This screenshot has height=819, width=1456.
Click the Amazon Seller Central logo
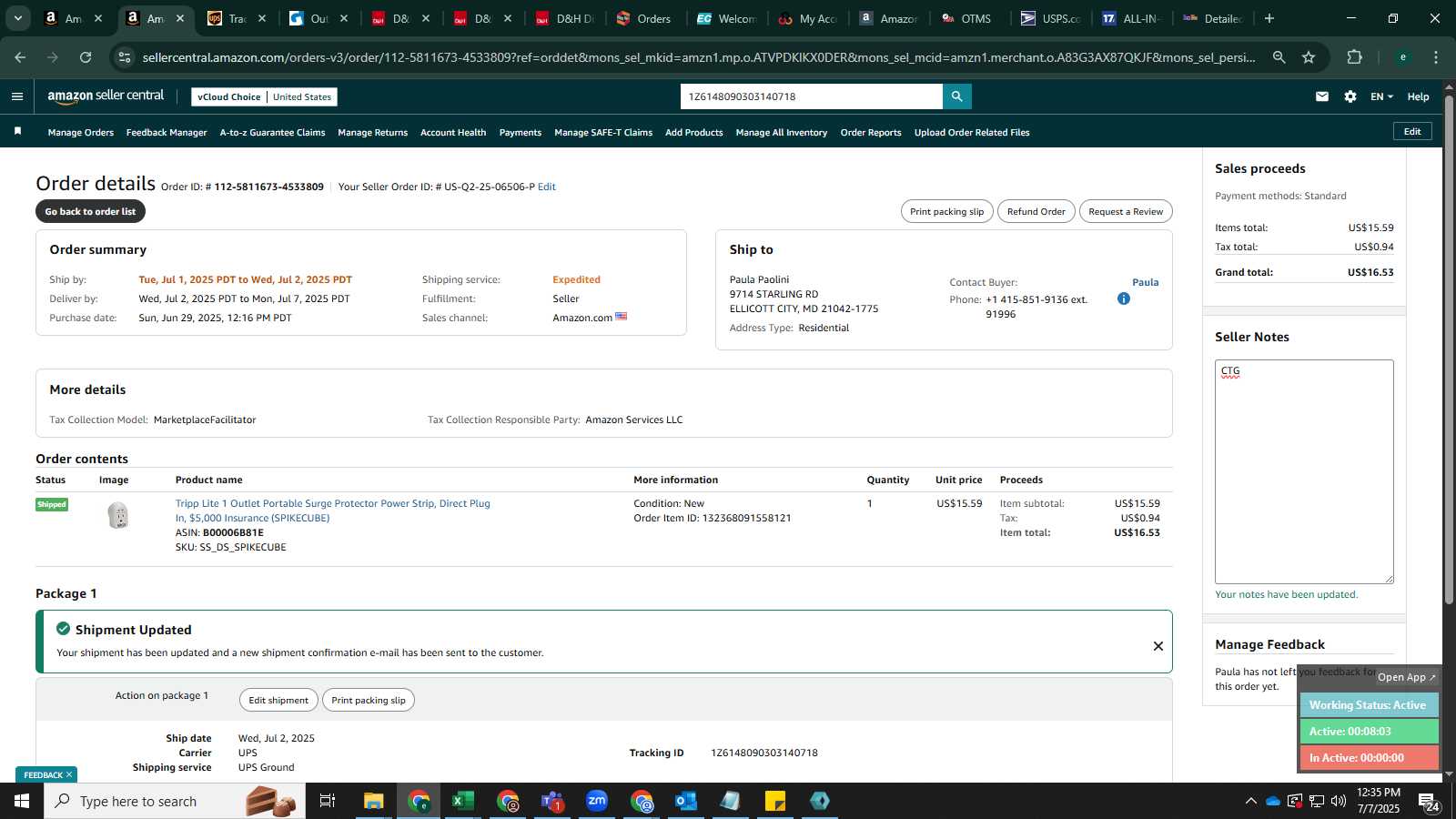pyautogui.click(x=106, y=96)
